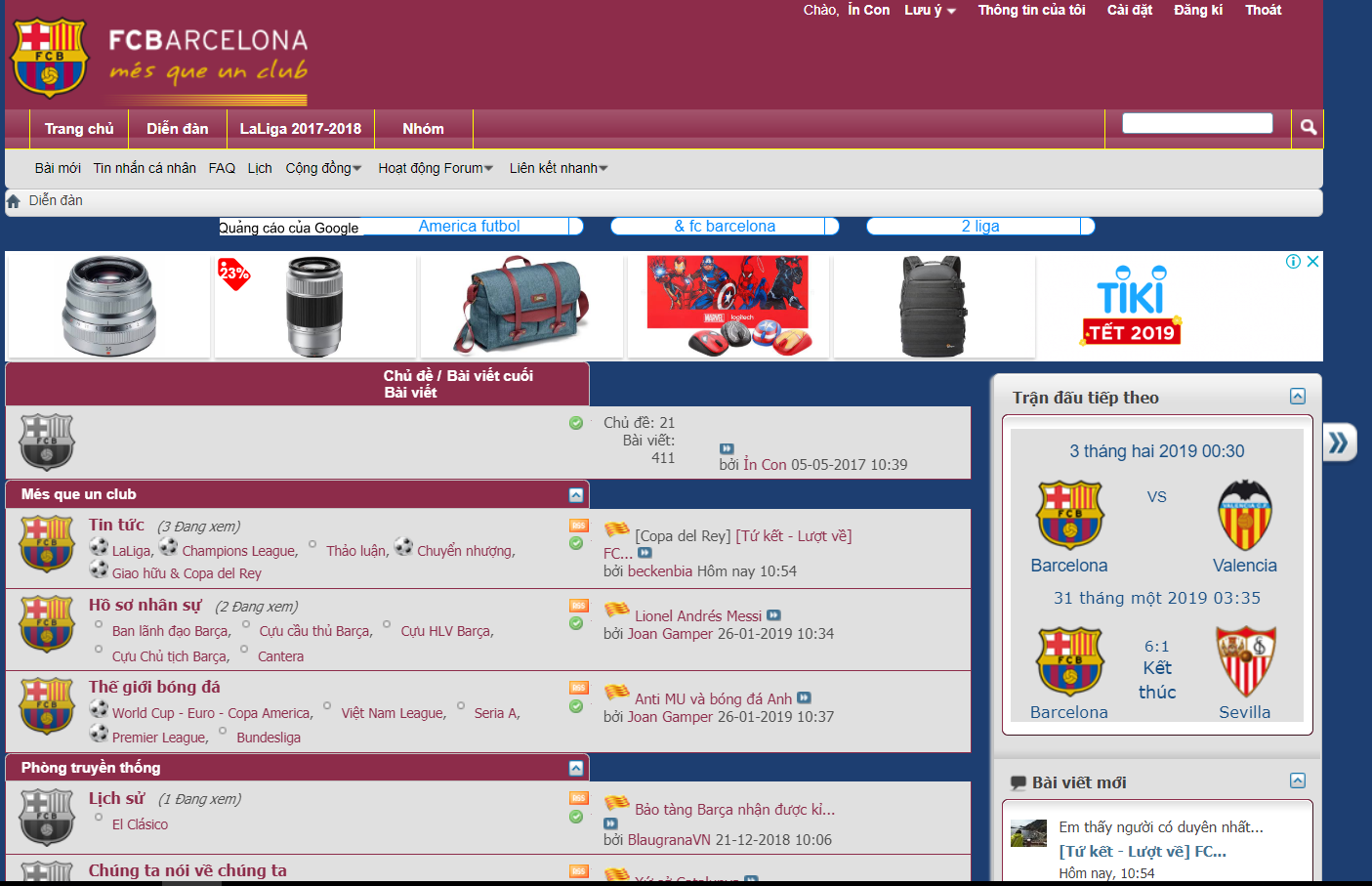Open the Diễn đàn tab
This screenshot has width=1372, height=886.
(178, 129)
